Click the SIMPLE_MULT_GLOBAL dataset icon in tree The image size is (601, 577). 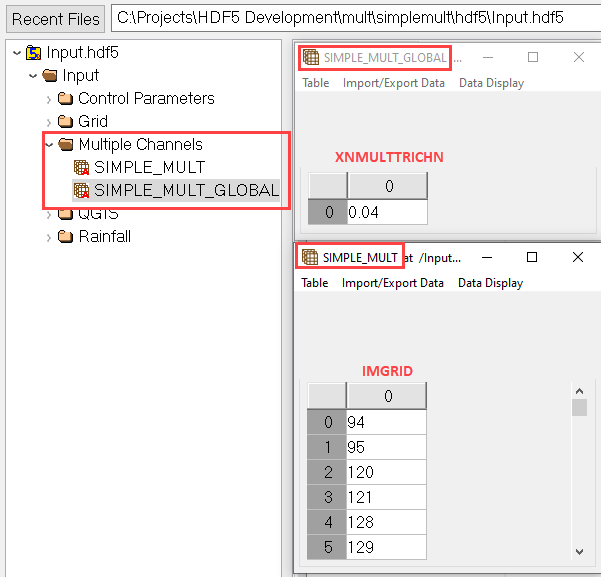coord(82,190)
